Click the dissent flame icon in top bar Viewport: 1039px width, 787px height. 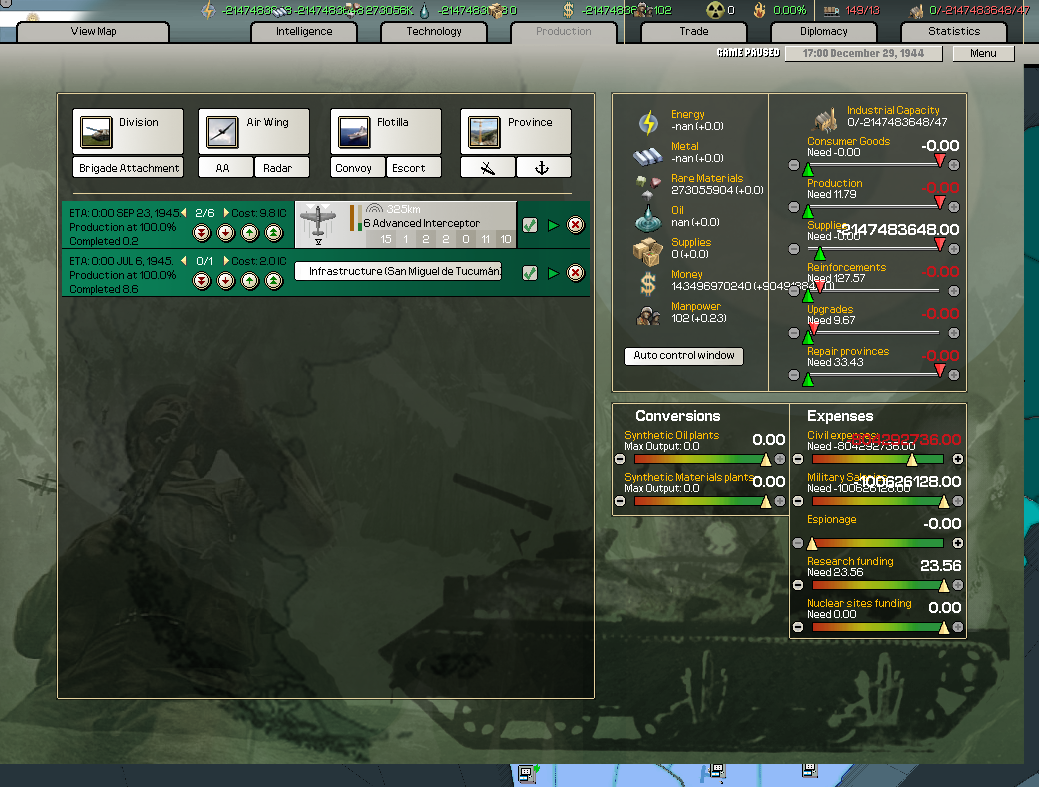click(x=759, y=10)
